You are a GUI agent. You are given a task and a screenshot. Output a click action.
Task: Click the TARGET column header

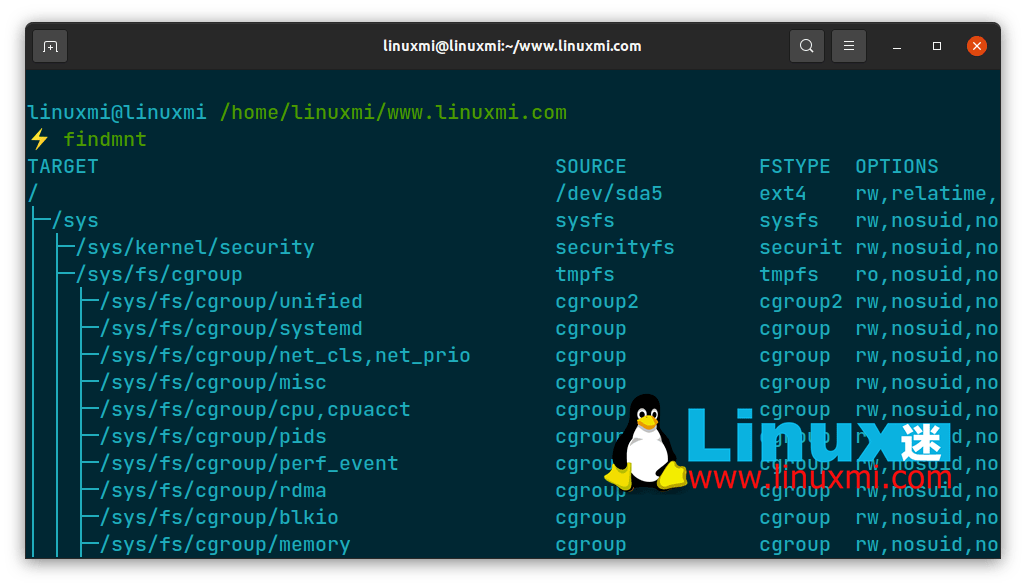coord(63,166)
